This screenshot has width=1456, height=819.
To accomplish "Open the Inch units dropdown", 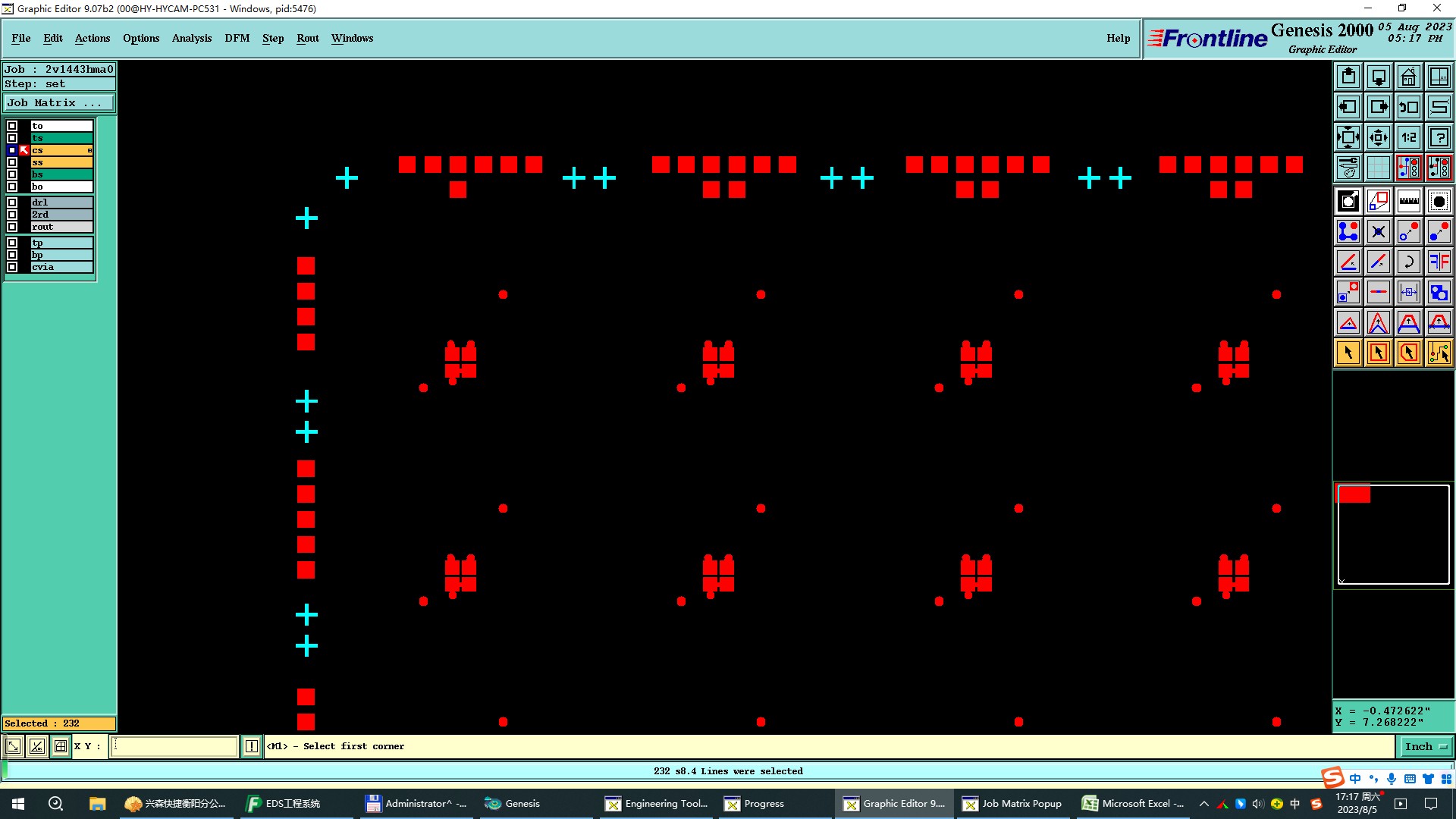I will point(1425,746).
